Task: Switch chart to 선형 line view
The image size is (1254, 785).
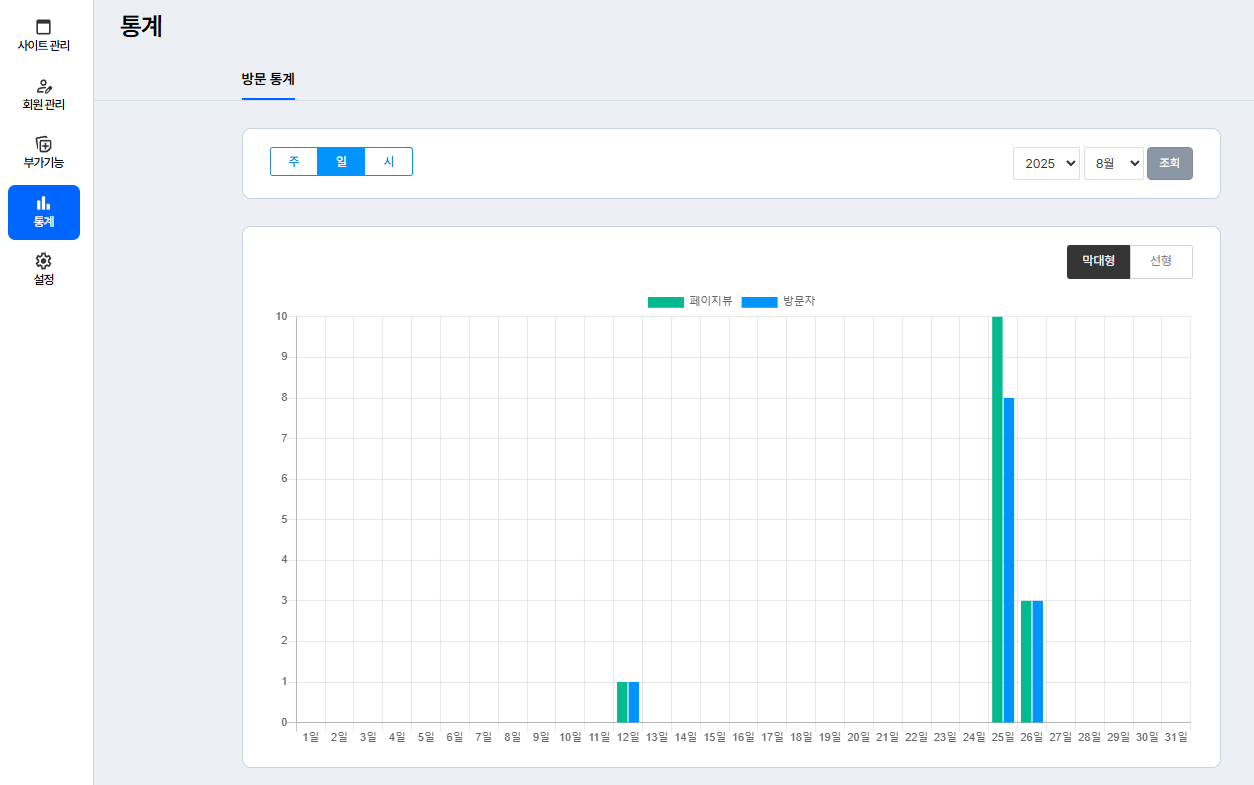Action: click(x=1161, y=262)
